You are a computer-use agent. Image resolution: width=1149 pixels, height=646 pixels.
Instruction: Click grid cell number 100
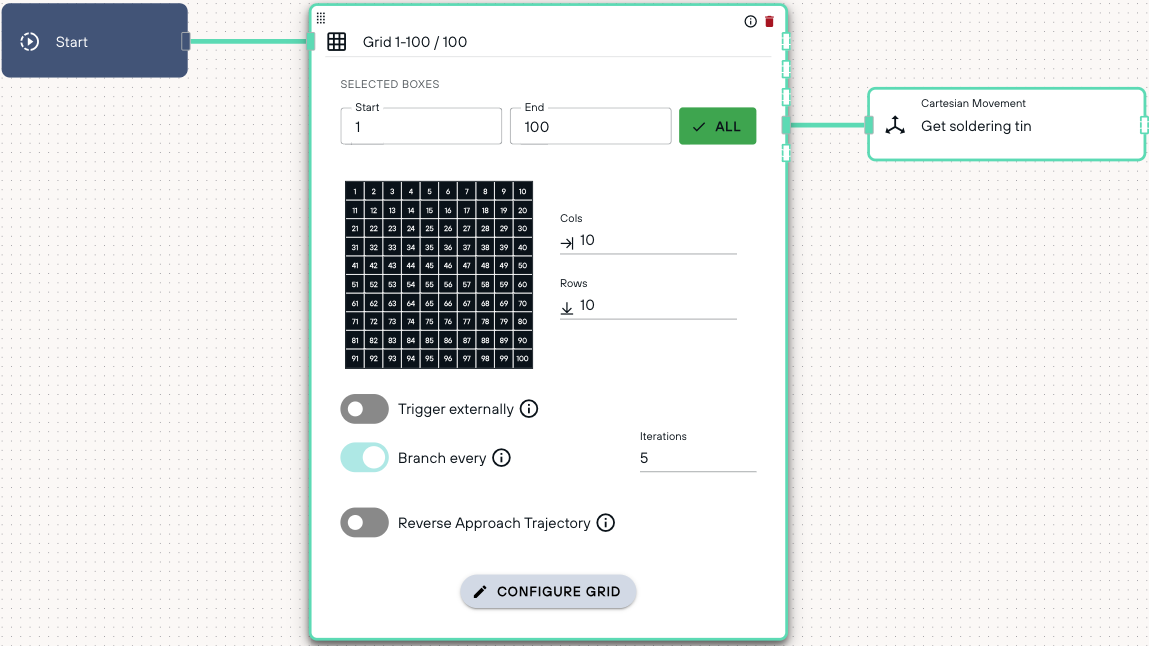pyautogui.click(x=522, y=359)
